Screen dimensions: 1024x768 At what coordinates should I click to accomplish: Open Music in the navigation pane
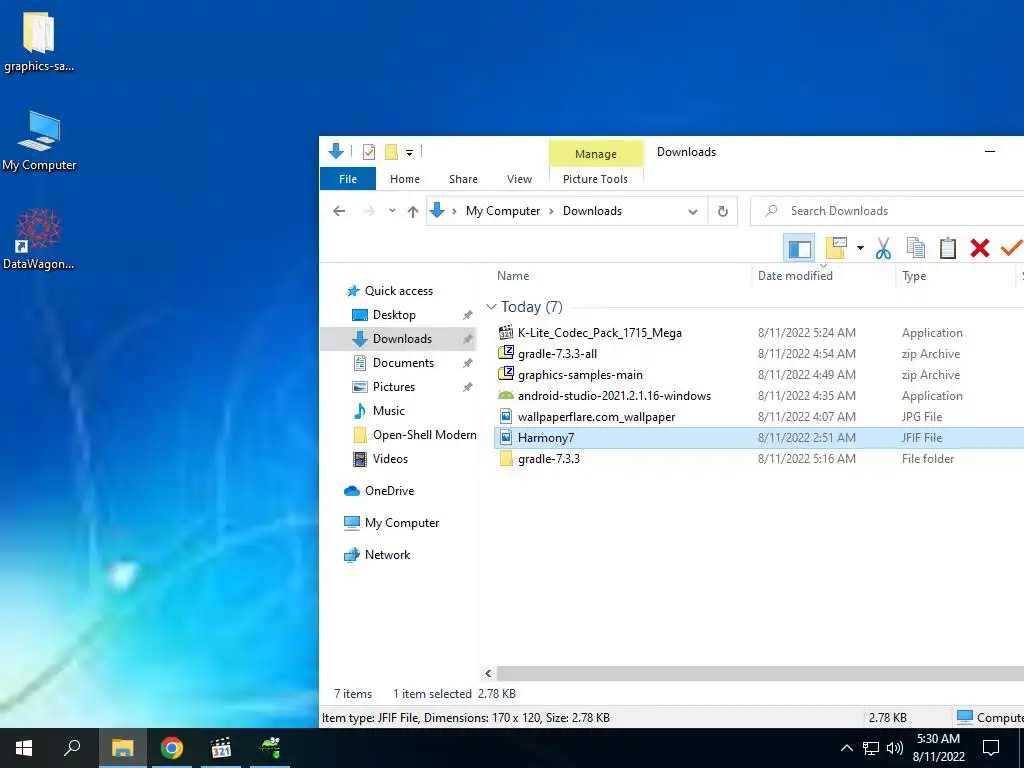click(x=388, y=411)
